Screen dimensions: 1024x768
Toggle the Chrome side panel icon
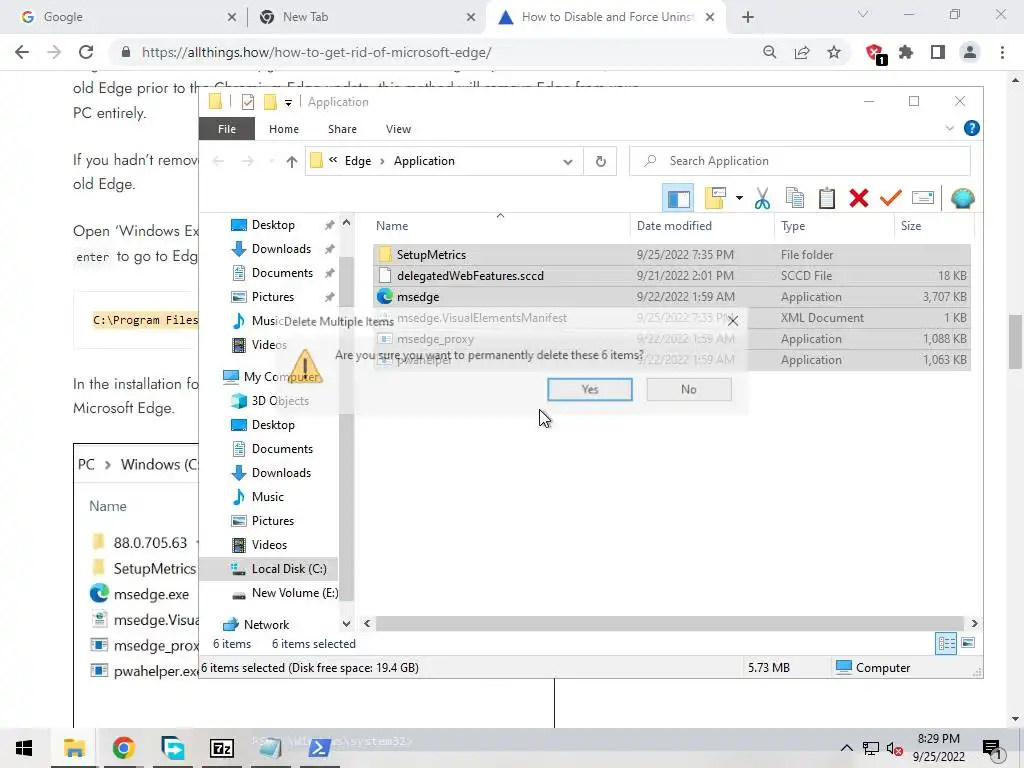[x=938, y=52]
